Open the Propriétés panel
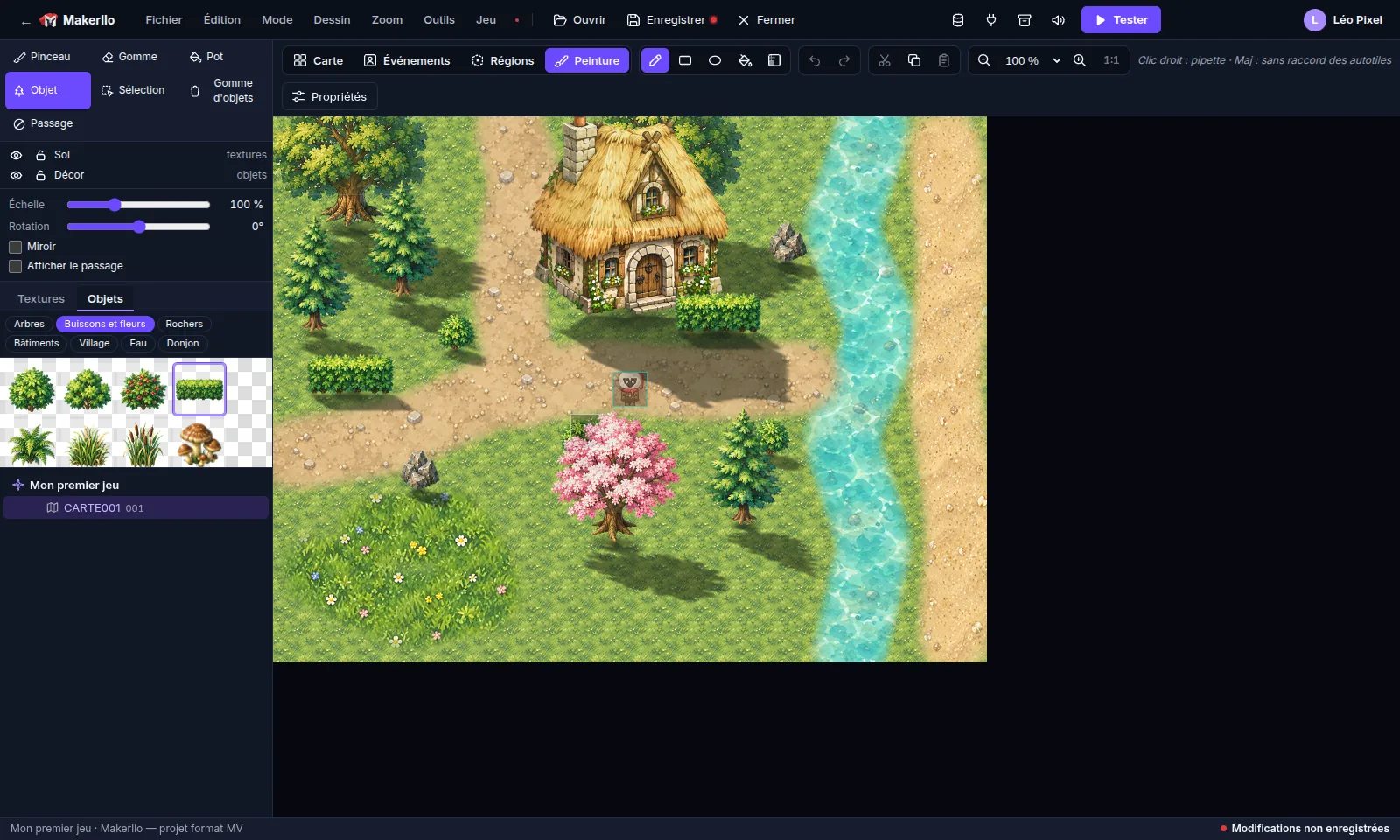1400x840 pixels. point(330,96)
